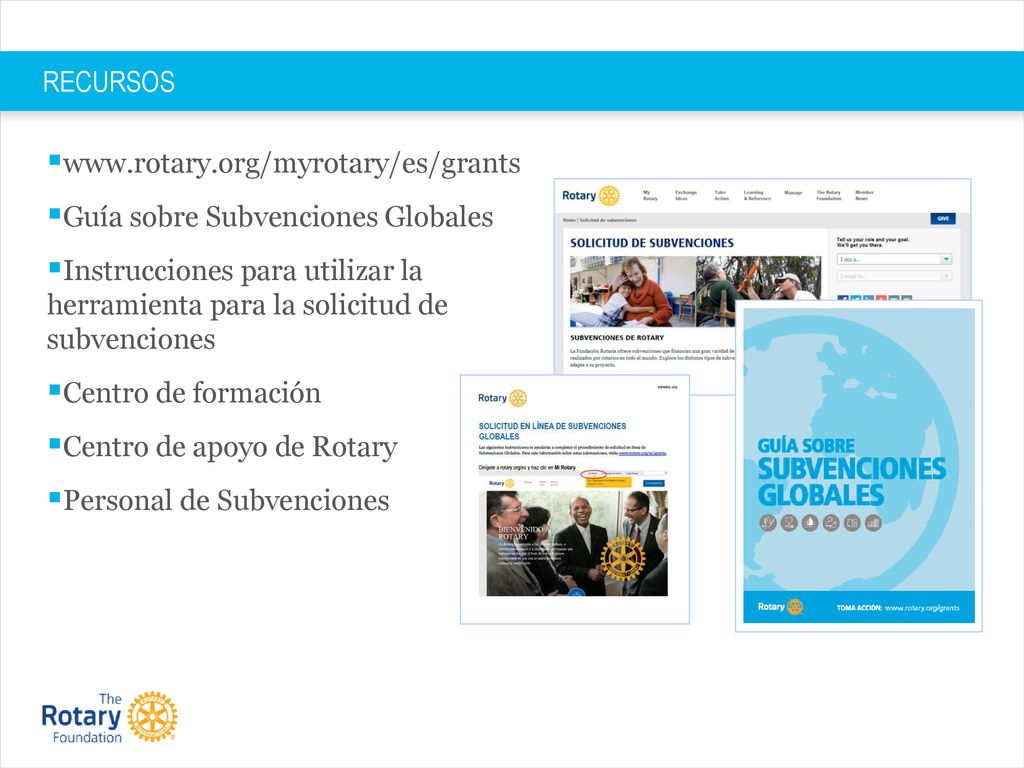Expand the 'I want to...' dropdown
This screenshot has height=768, width=1024.
tap(894, 276)
